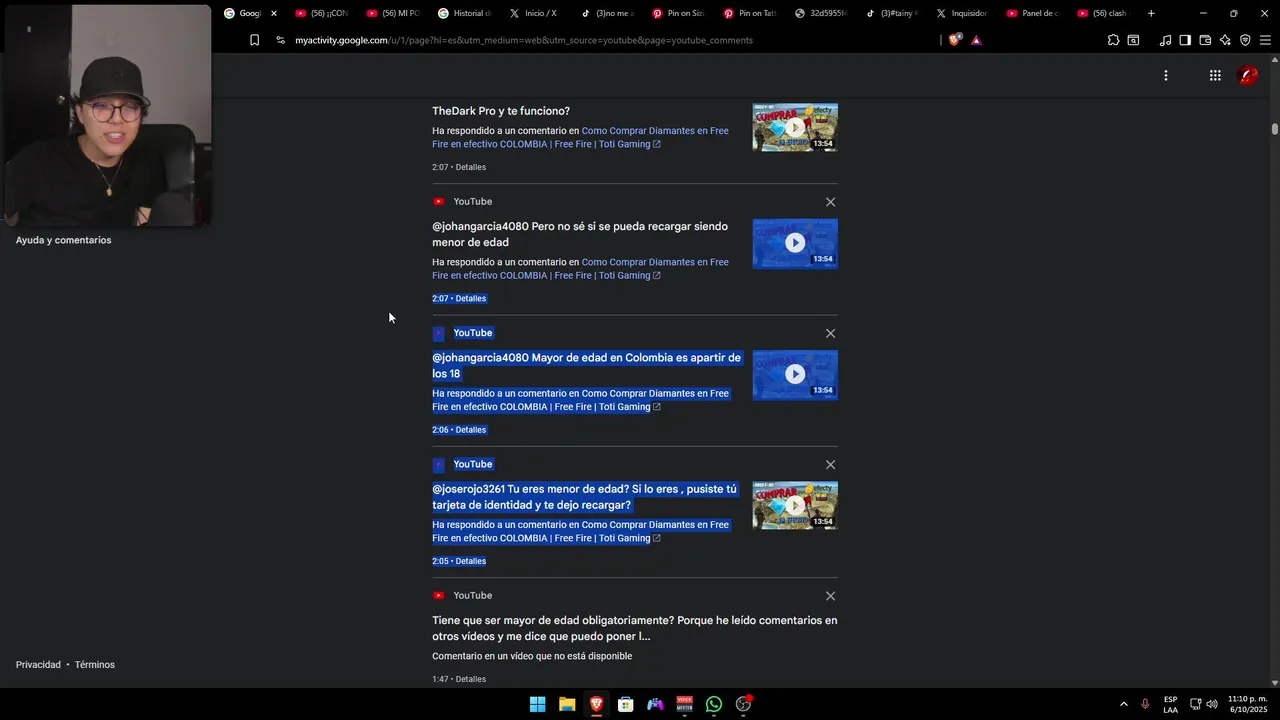Open Detalles for the TheDark Pro comment
The width and height of the screenshot is (1280, 720).
click(470, 167)
